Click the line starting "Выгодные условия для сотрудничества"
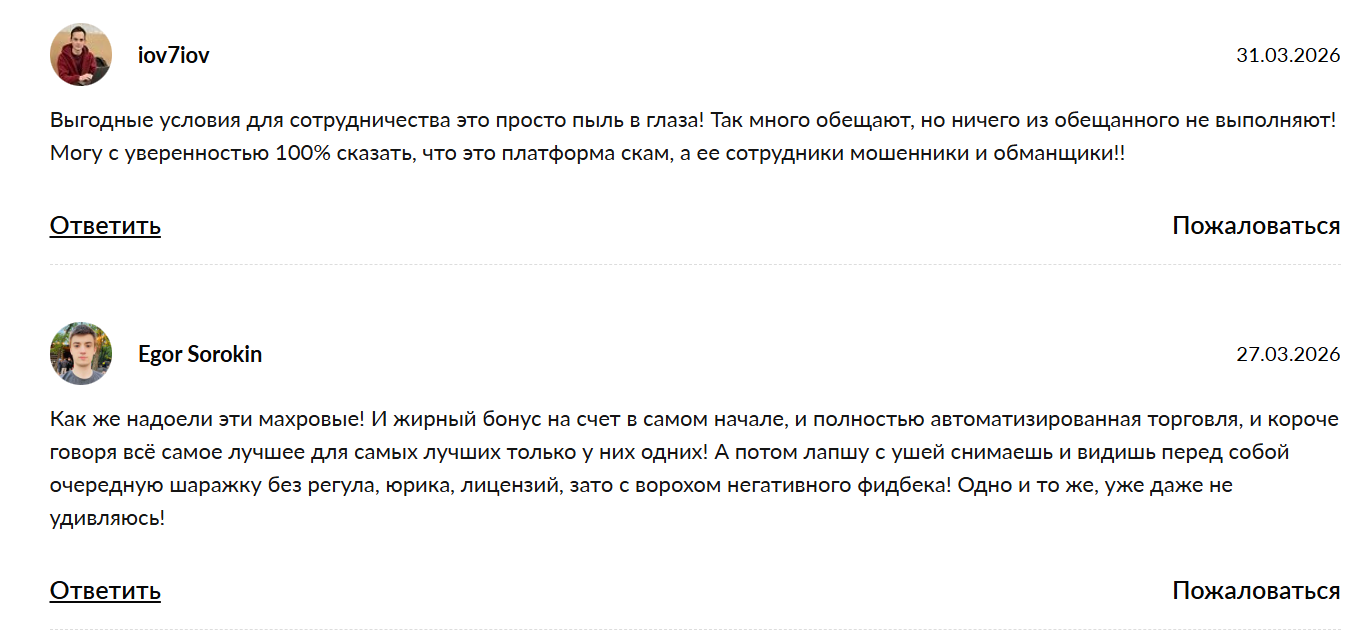1372x633 pixels. point(693,120)
